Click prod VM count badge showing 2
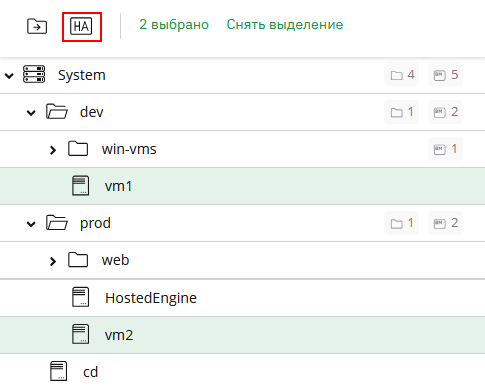Image resolution: width=485 pixels, height=386 pixels. coord(446,223)
